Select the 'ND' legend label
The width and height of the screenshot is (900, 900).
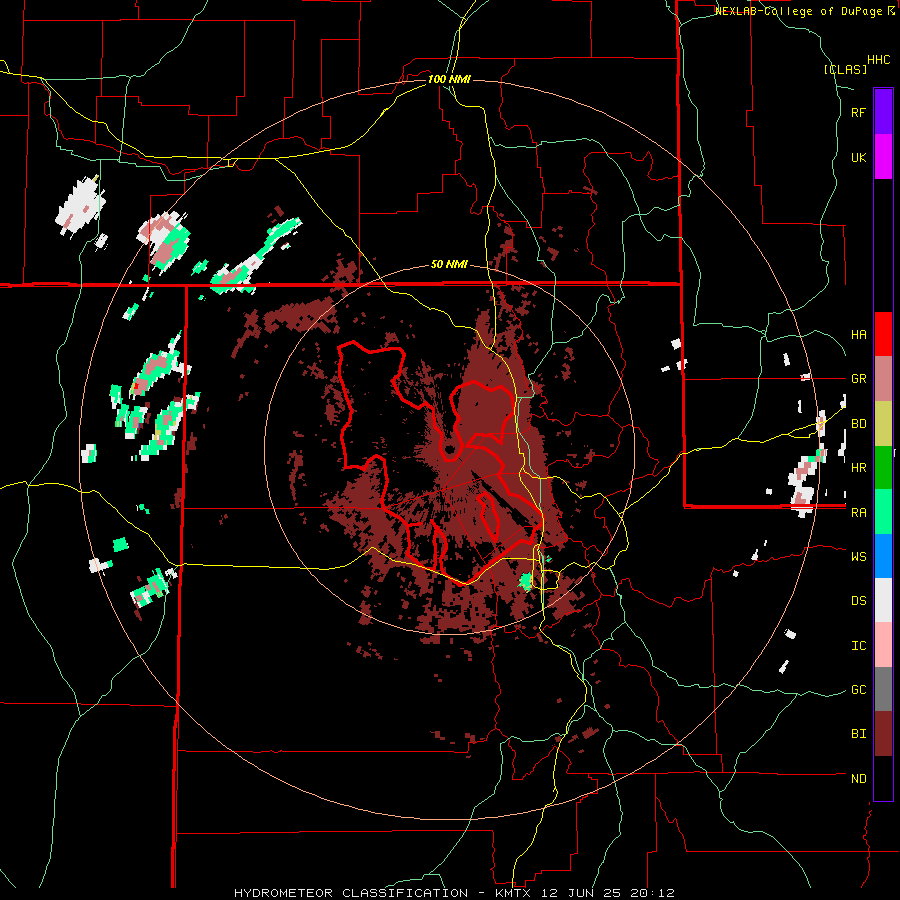point(858,778)
